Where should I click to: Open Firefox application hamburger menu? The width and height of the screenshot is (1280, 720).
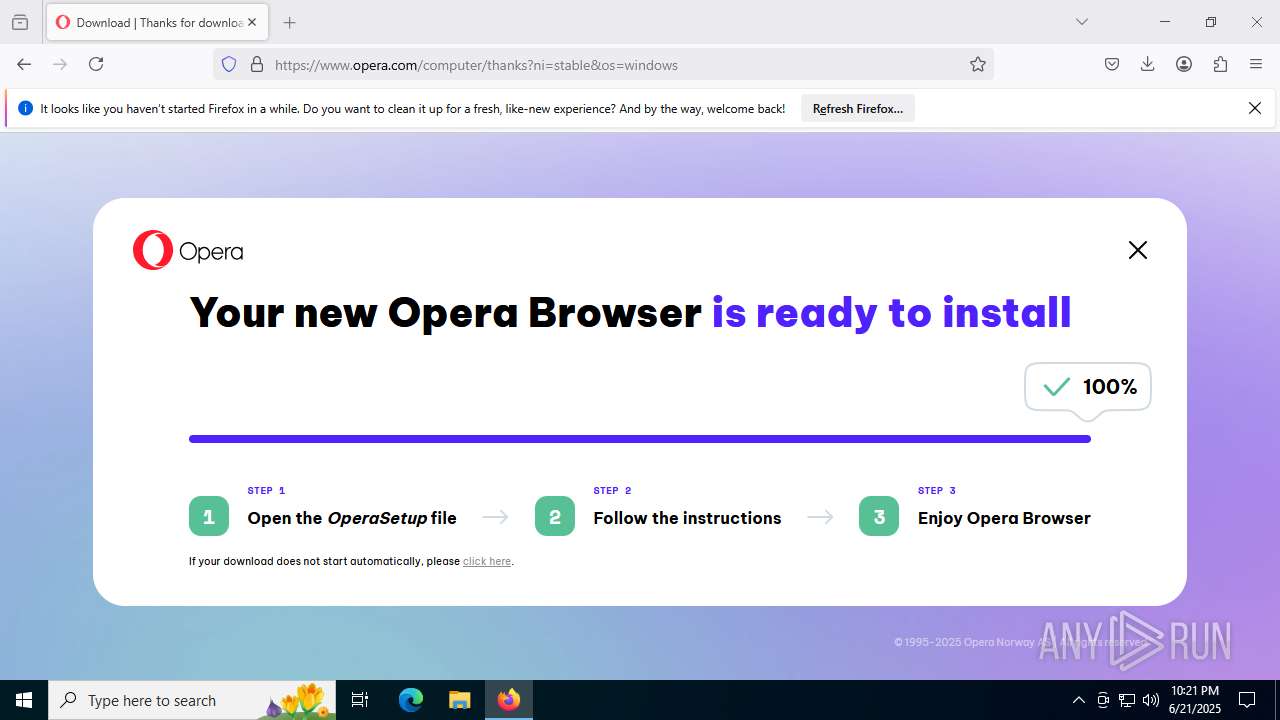tap(1256, 64)
